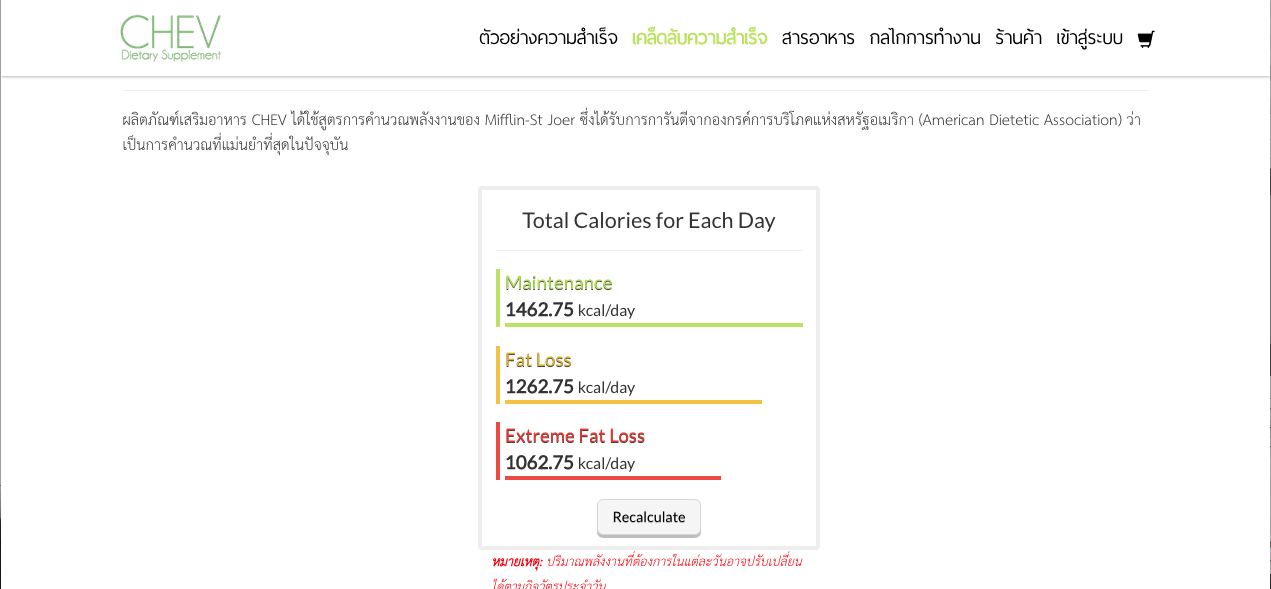Select the 1262.75 kcal/day value
This screenshot has width=1271, height=589.
click(x=570, y=387)
